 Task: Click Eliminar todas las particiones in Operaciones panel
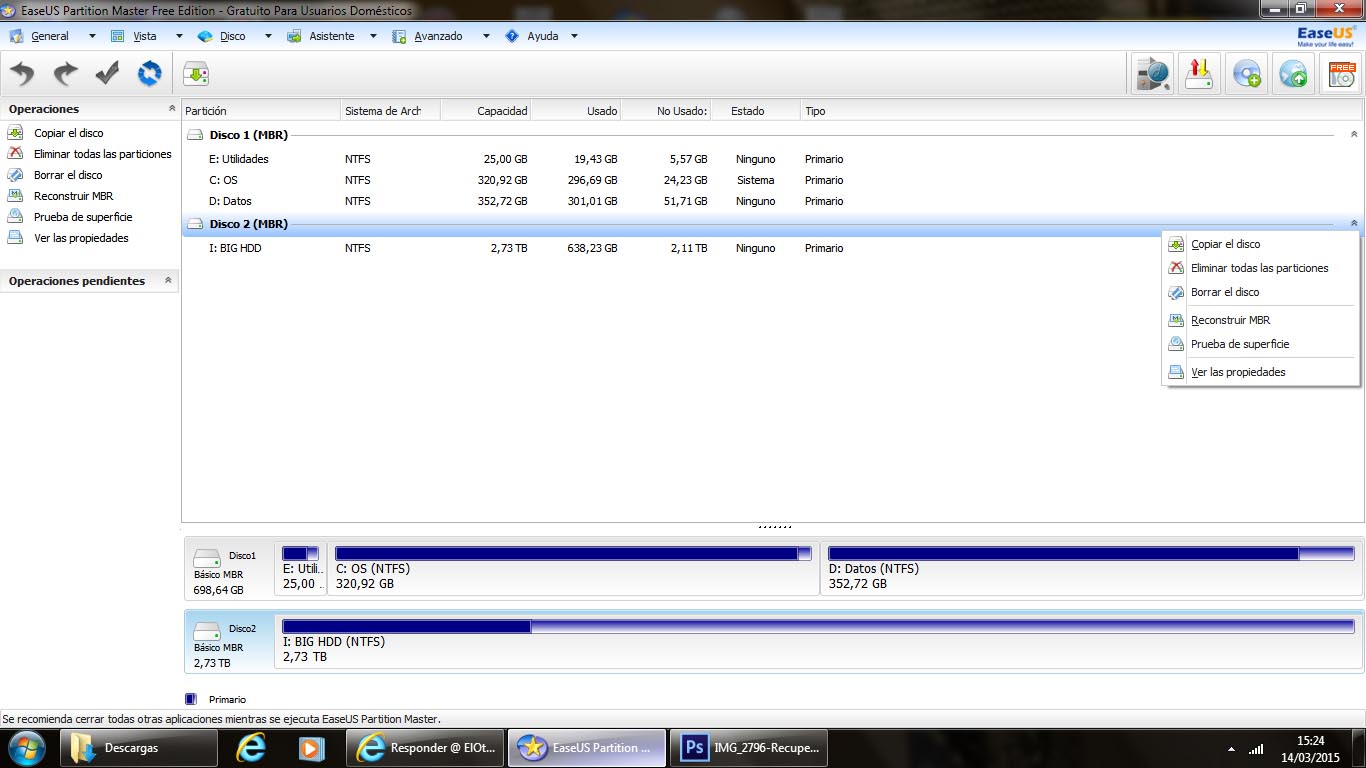[x=103, y=154]
